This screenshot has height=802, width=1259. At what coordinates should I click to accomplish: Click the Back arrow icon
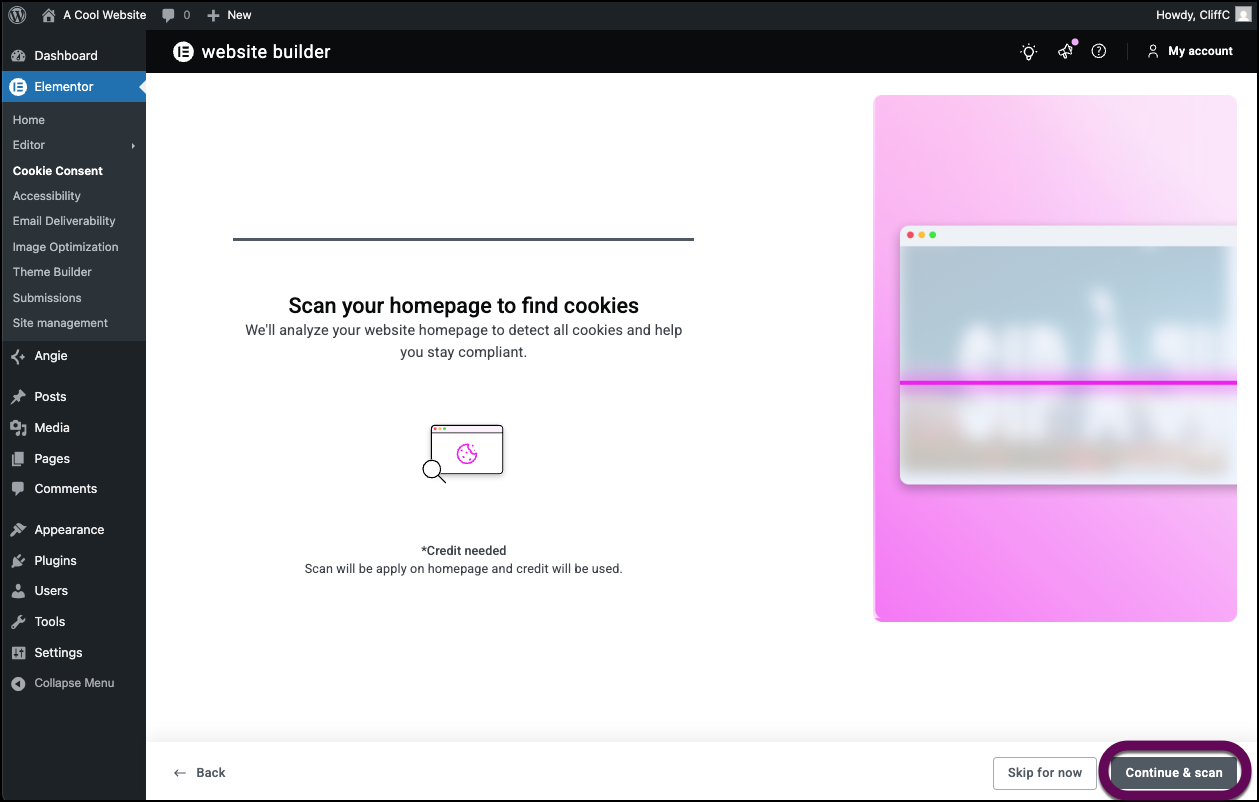180,773
